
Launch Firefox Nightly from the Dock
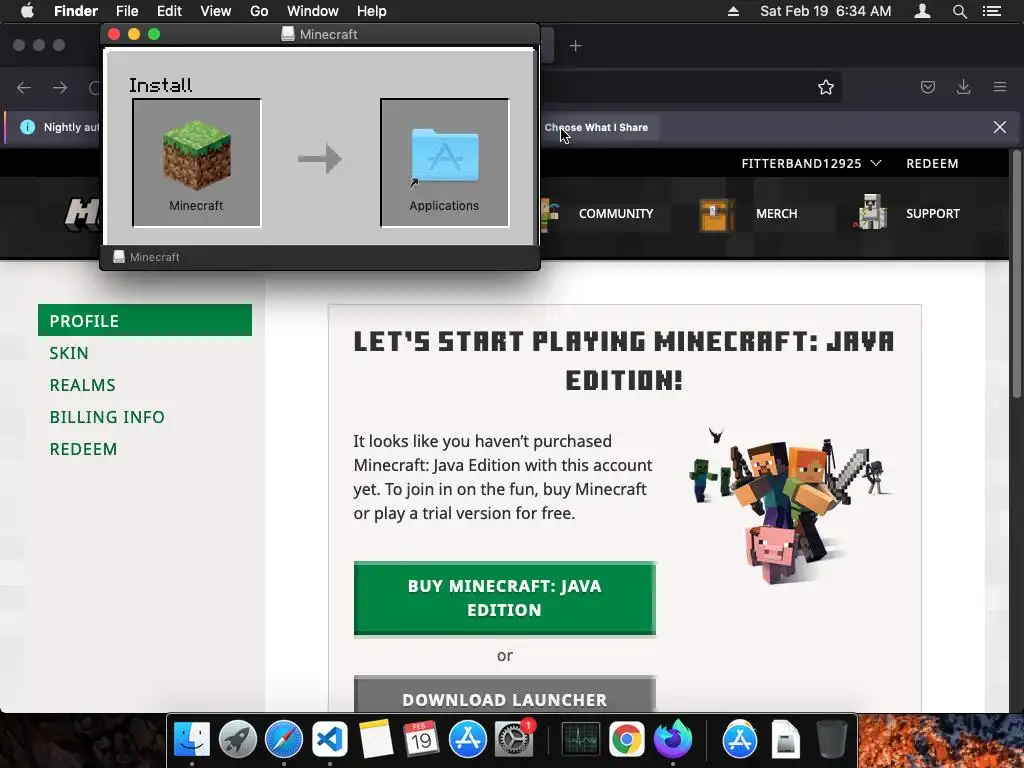[673, 739]
